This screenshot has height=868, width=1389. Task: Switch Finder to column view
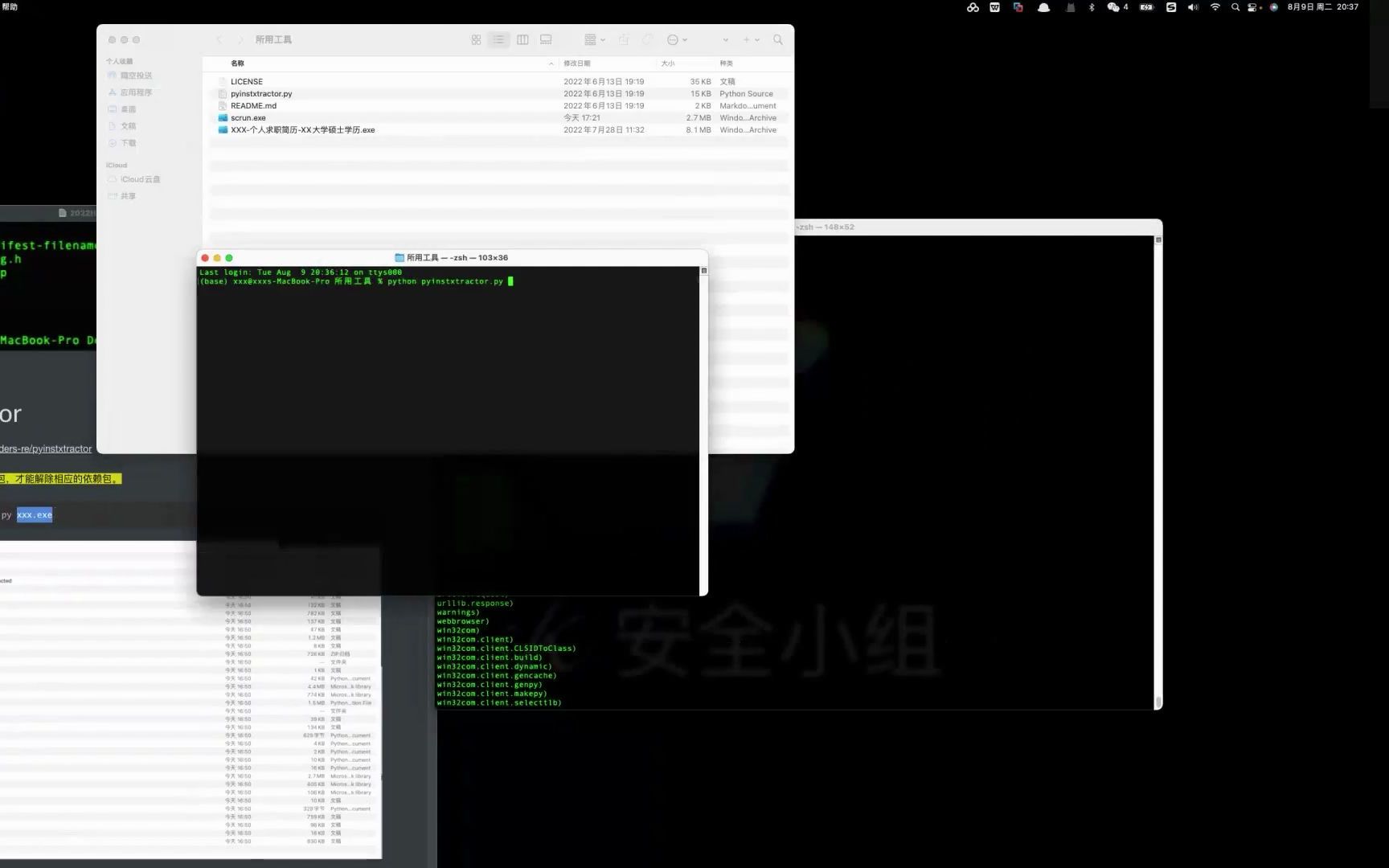pyautogui.click(x=523, y=39)
